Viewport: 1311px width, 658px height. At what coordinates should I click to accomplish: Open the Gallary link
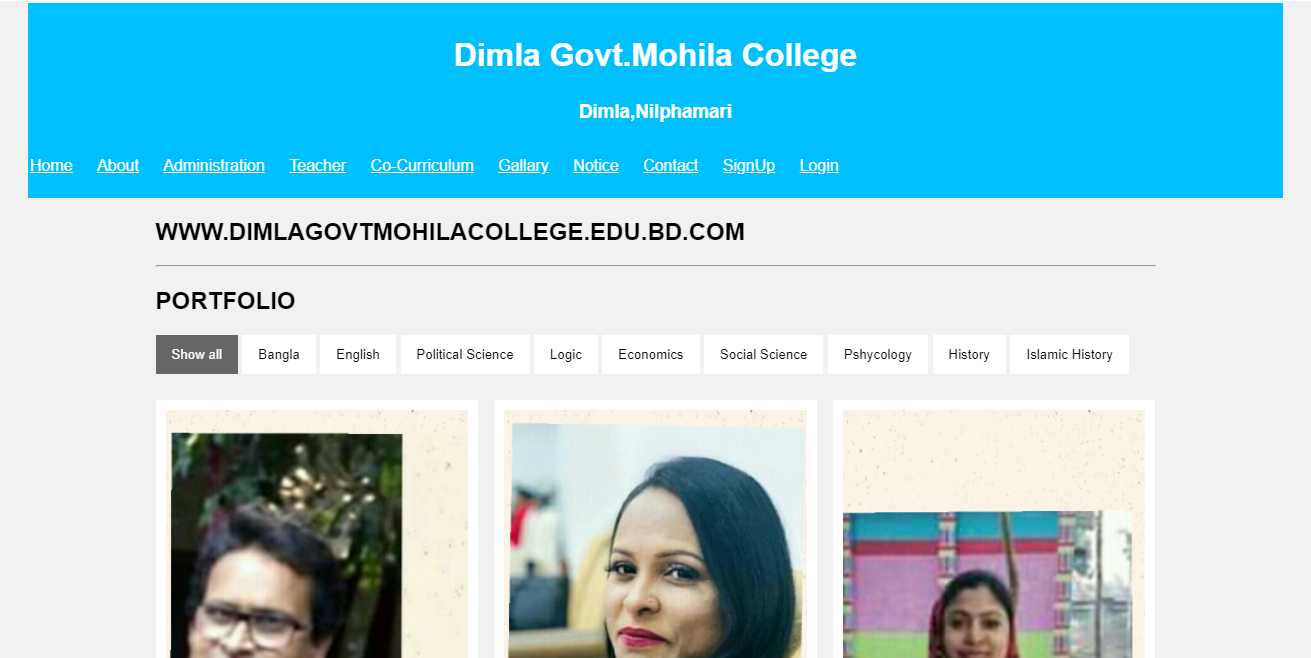524,165
